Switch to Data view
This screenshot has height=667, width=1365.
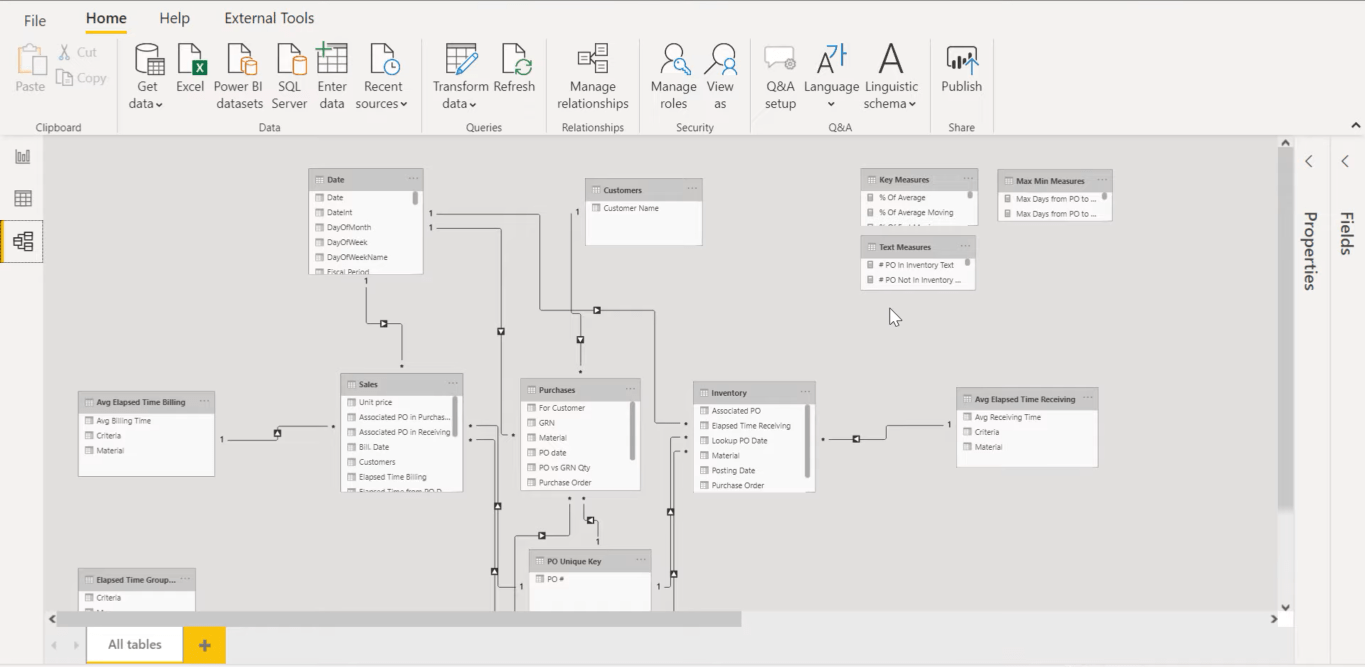(22, 198)
